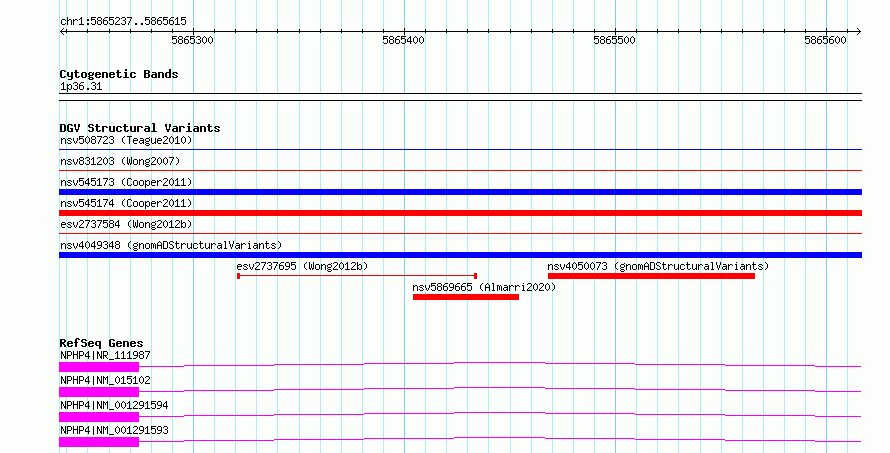Viewport: 890px width, 453px height.
Task: Open variant nsv831203 (Wong2007)
Action: click(x=120, y=161)
